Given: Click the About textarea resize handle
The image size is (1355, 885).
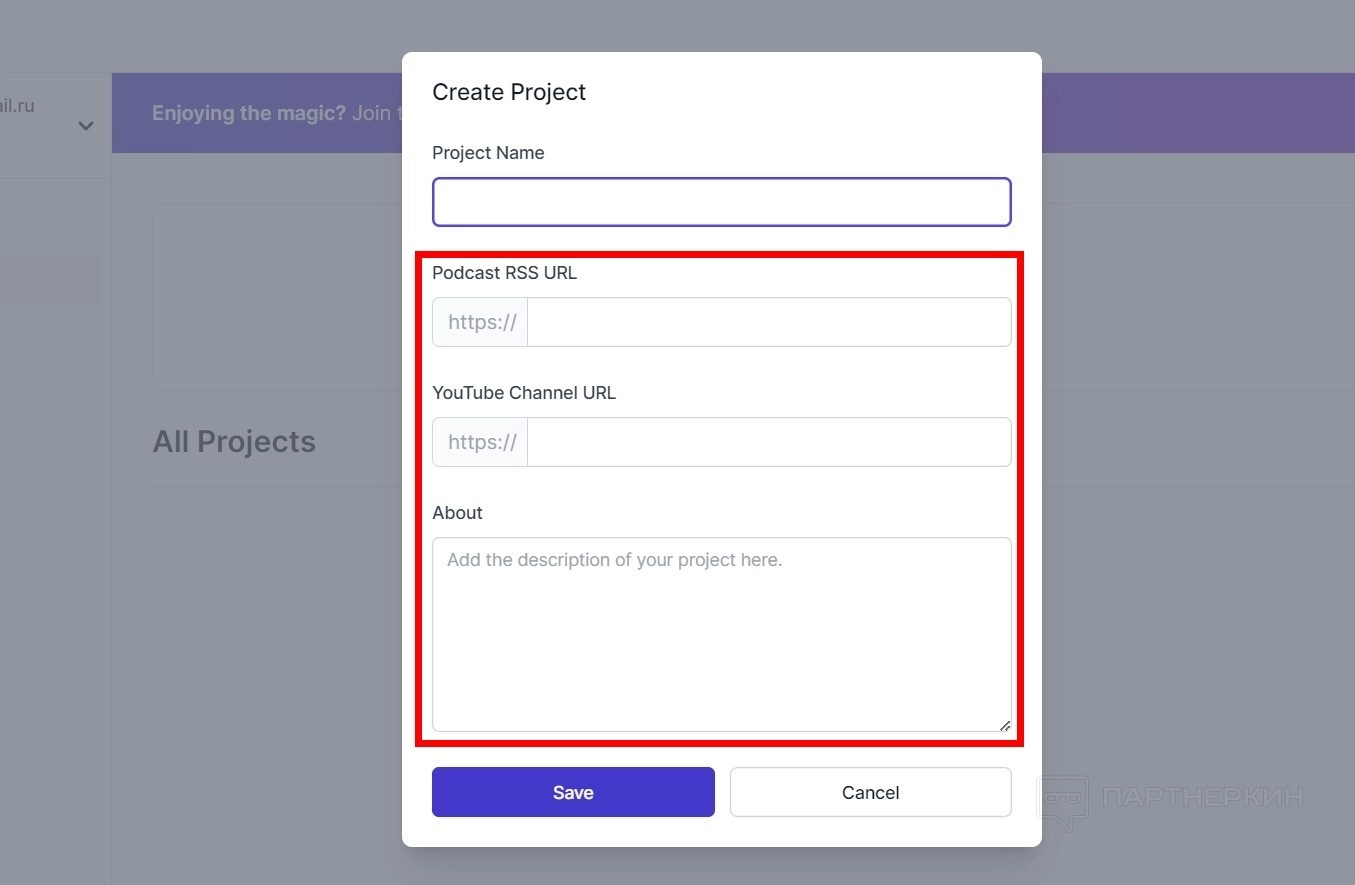Looking at the screenshot, I should pyautogui.click(x=1004, y=725).
